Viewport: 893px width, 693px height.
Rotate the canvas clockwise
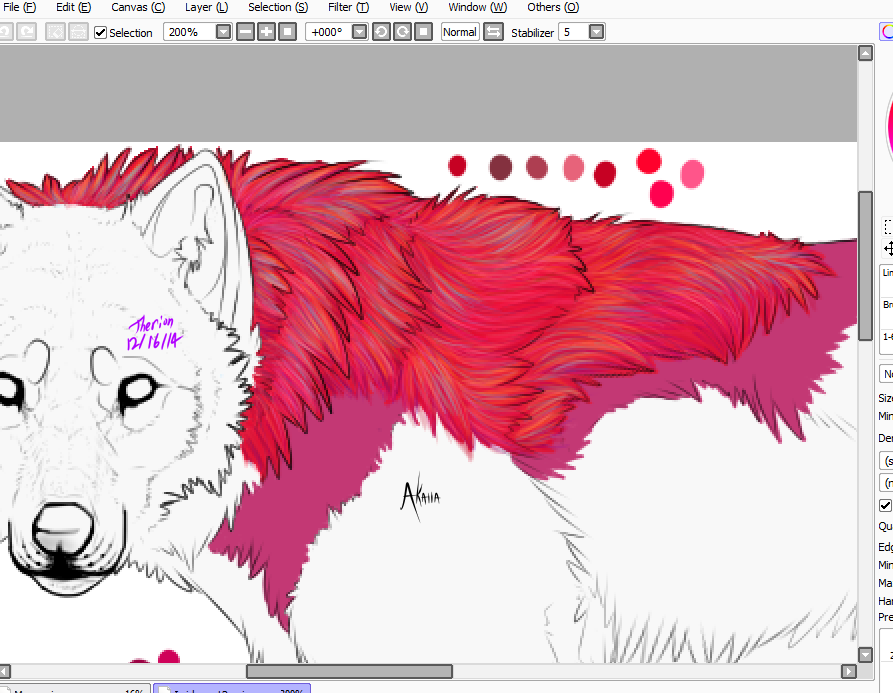(401, 32)
